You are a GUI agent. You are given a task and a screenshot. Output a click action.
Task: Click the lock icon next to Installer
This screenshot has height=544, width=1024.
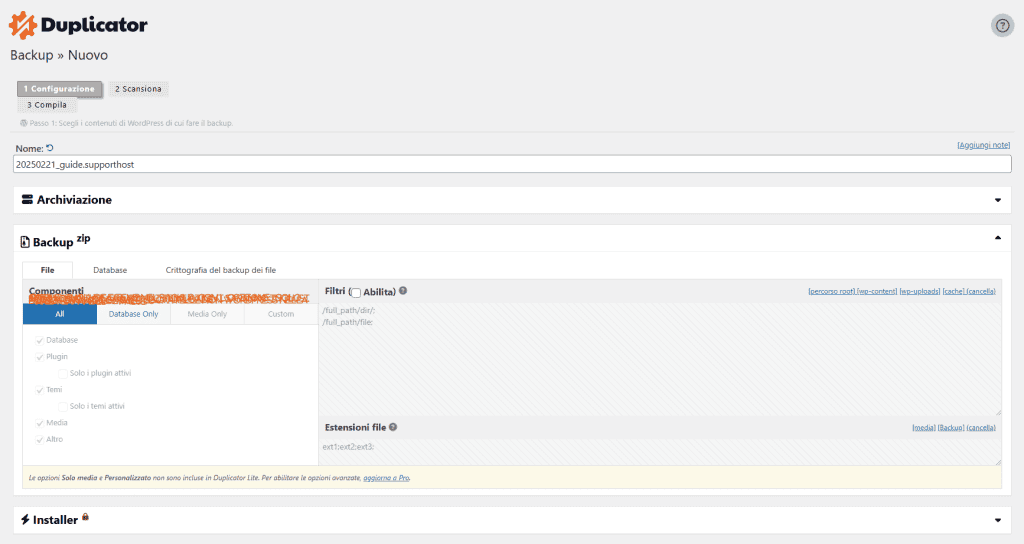pyautogui.click(x=85, y=517)
